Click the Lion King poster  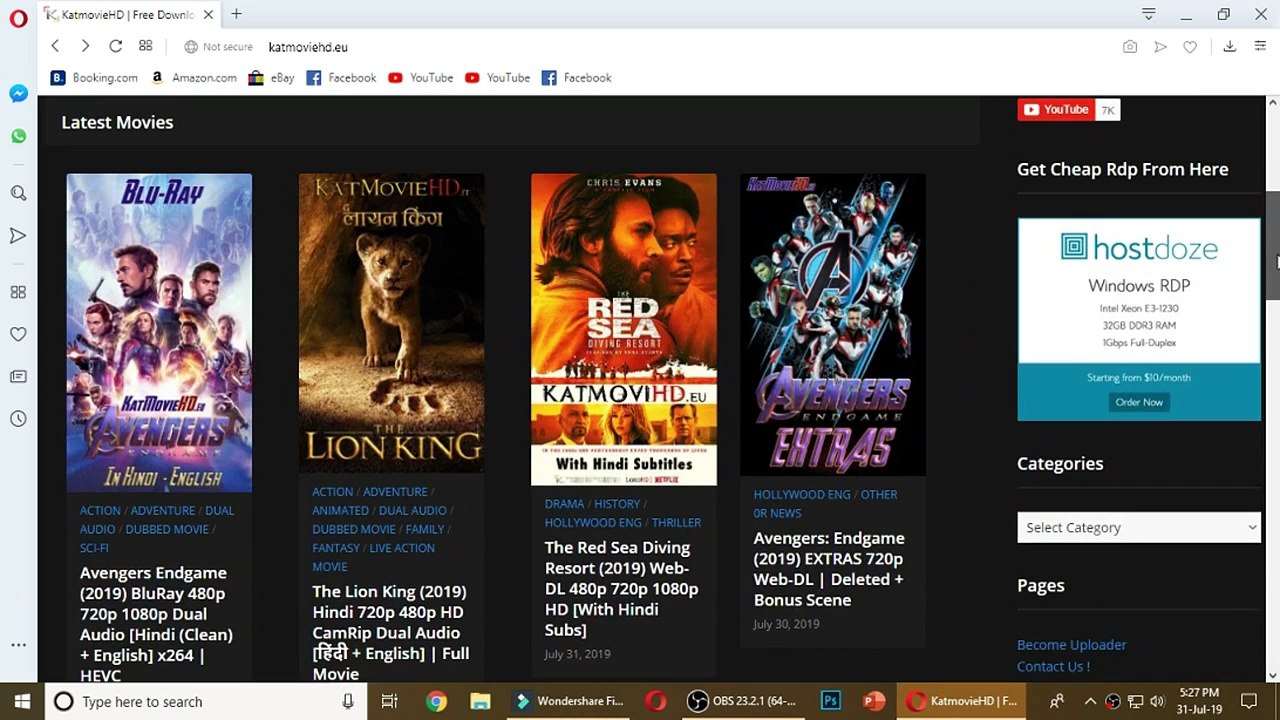[391, 323]
